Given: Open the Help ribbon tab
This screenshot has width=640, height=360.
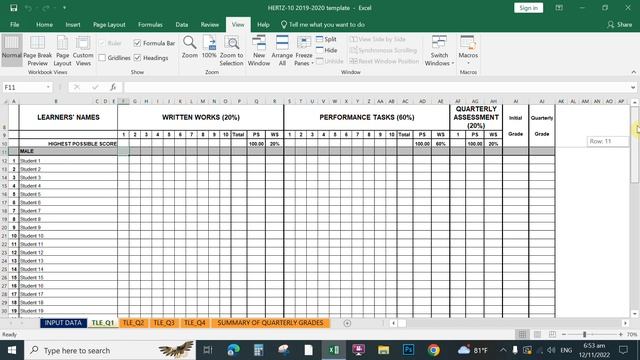Looking at the screenshot, I should coord(263,24).
